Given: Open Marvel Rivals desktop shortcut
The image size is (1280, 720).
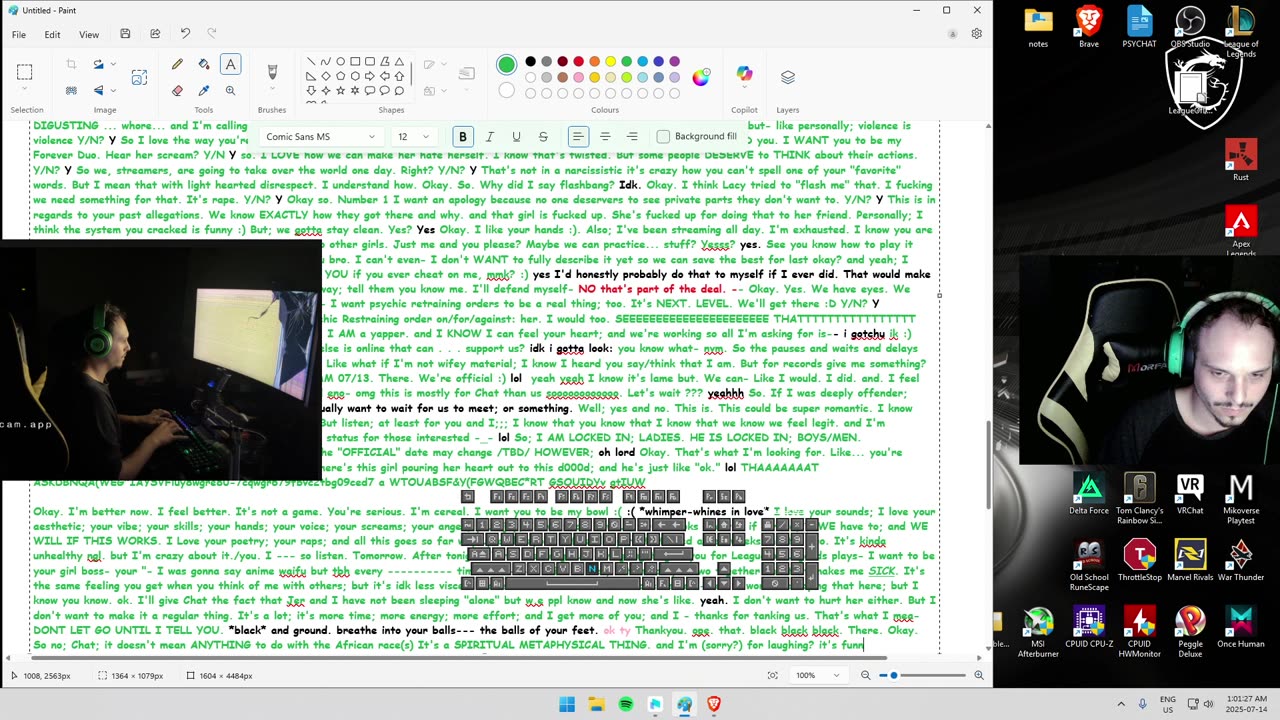Looking at the screenshot, I should click(x=1190, y=561).
